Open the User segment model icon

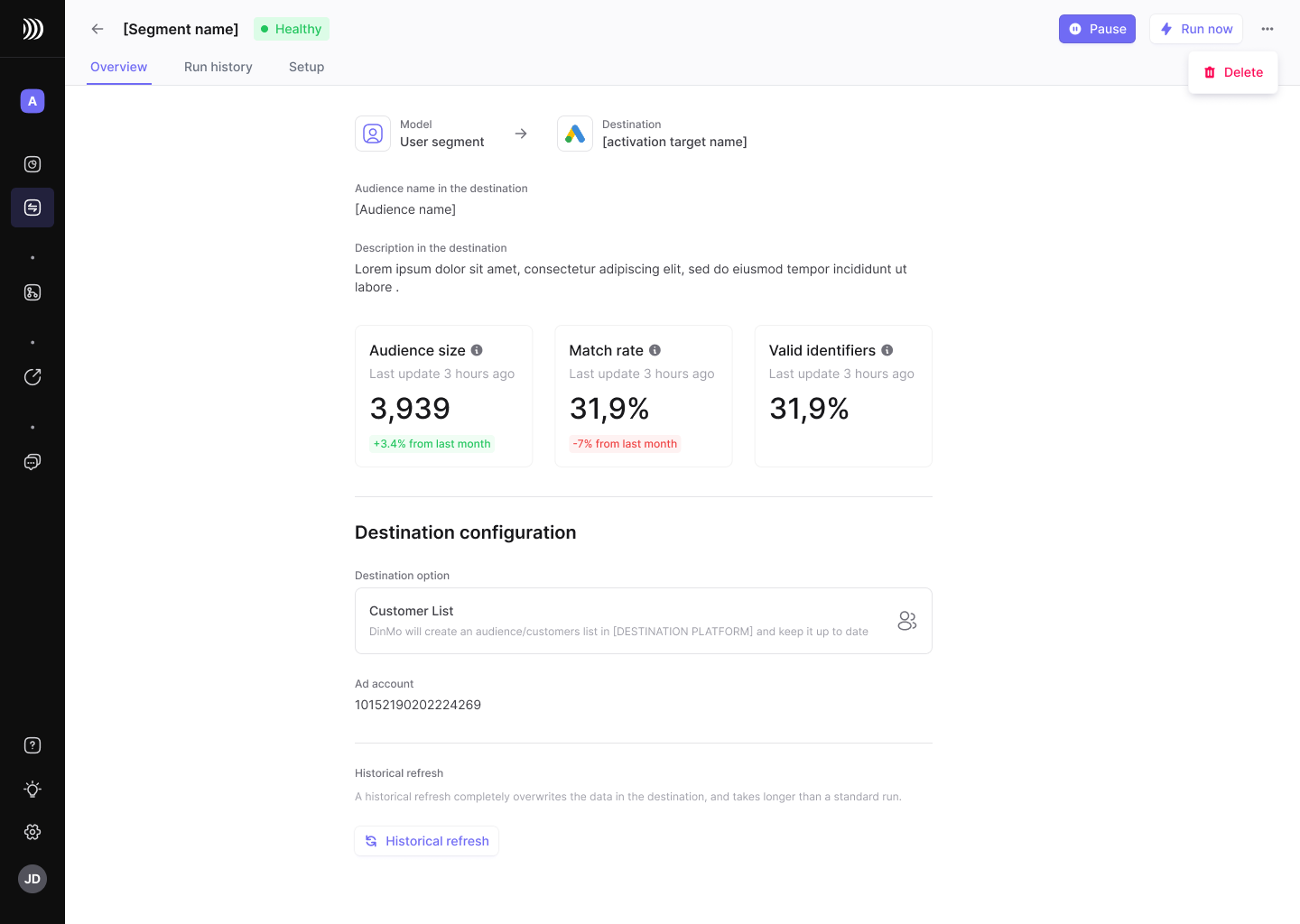373,134
